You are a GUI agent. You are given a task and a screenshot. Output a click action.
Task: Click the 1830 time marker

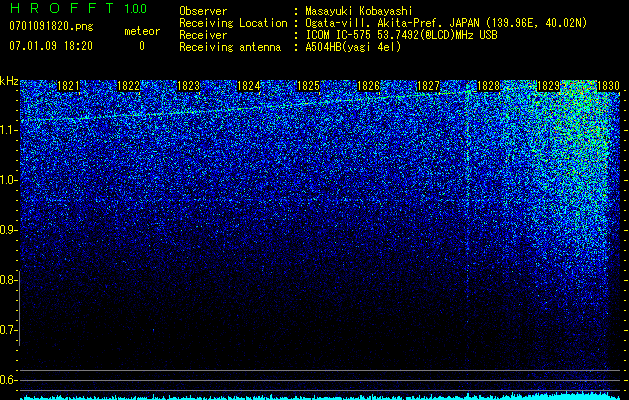pyautogui.click(x=608, y=86)
